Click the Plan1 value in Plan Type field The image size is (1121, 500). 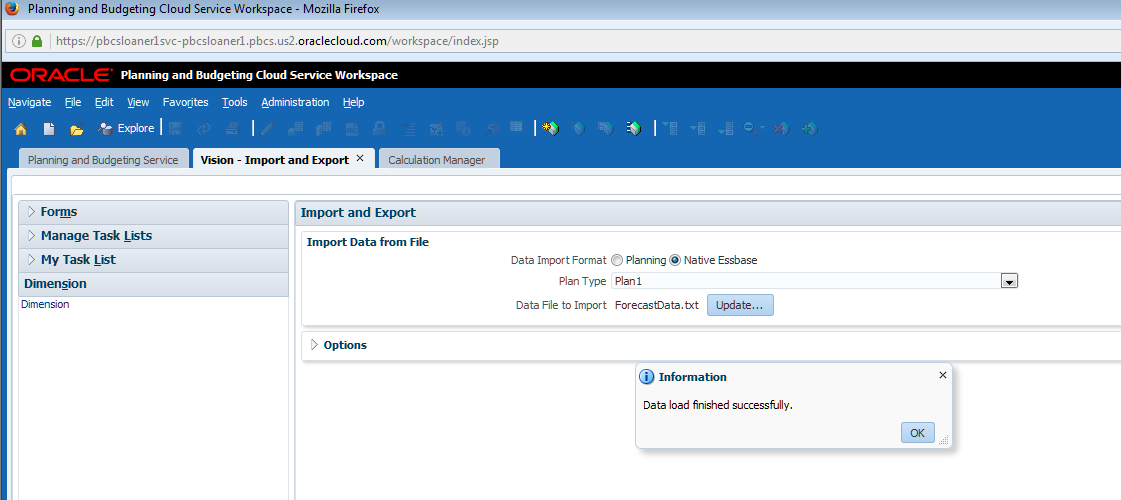pos(628,282)
